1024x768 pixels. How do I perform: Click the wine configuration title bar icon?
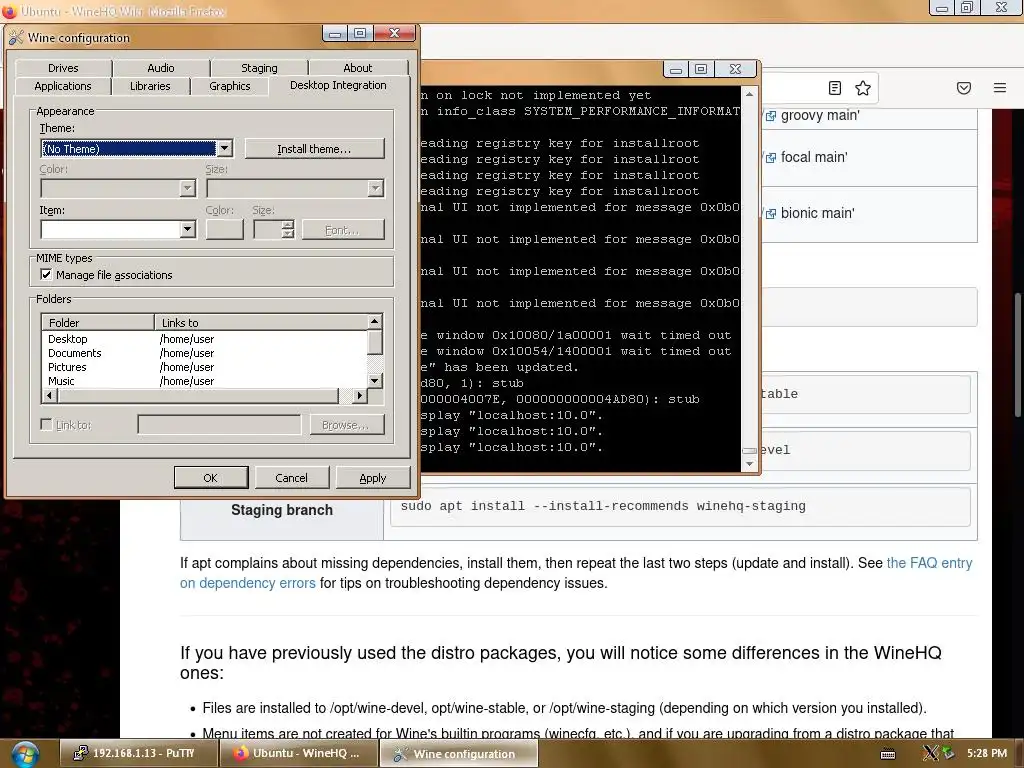(16, 38)
